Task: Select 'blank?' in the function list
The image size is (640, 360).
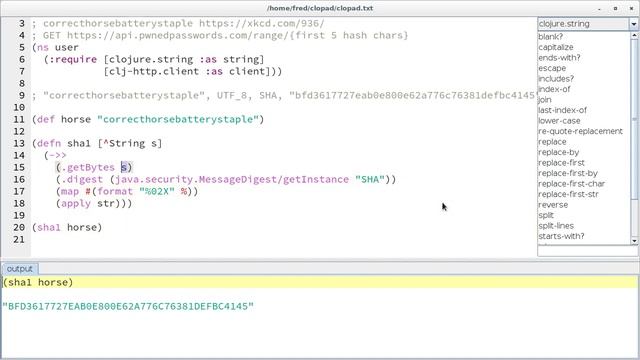Action: (x=550, y=37)
